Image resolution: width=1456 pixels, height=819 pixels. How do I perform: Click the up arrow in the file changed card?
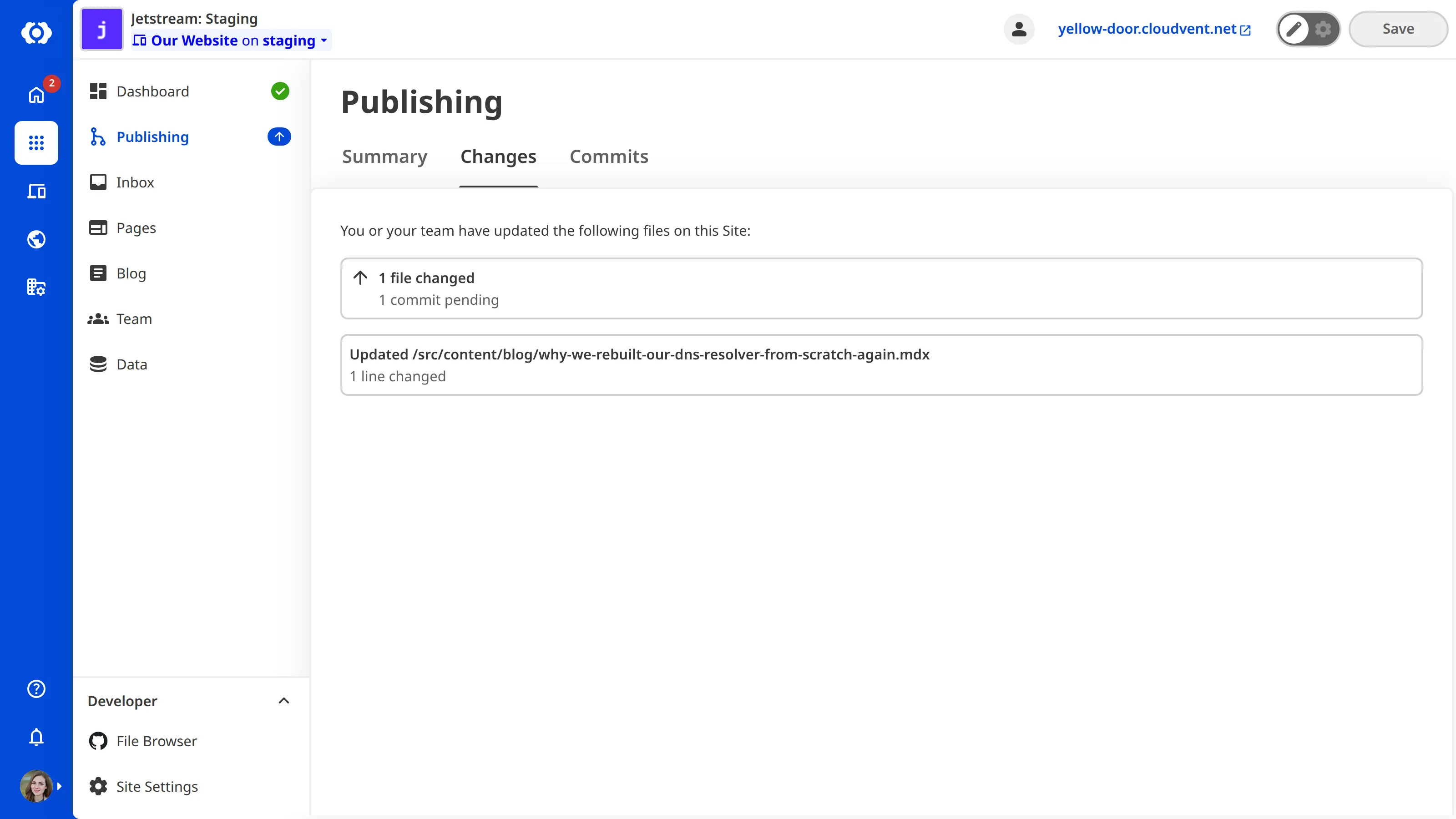[360, 278]
